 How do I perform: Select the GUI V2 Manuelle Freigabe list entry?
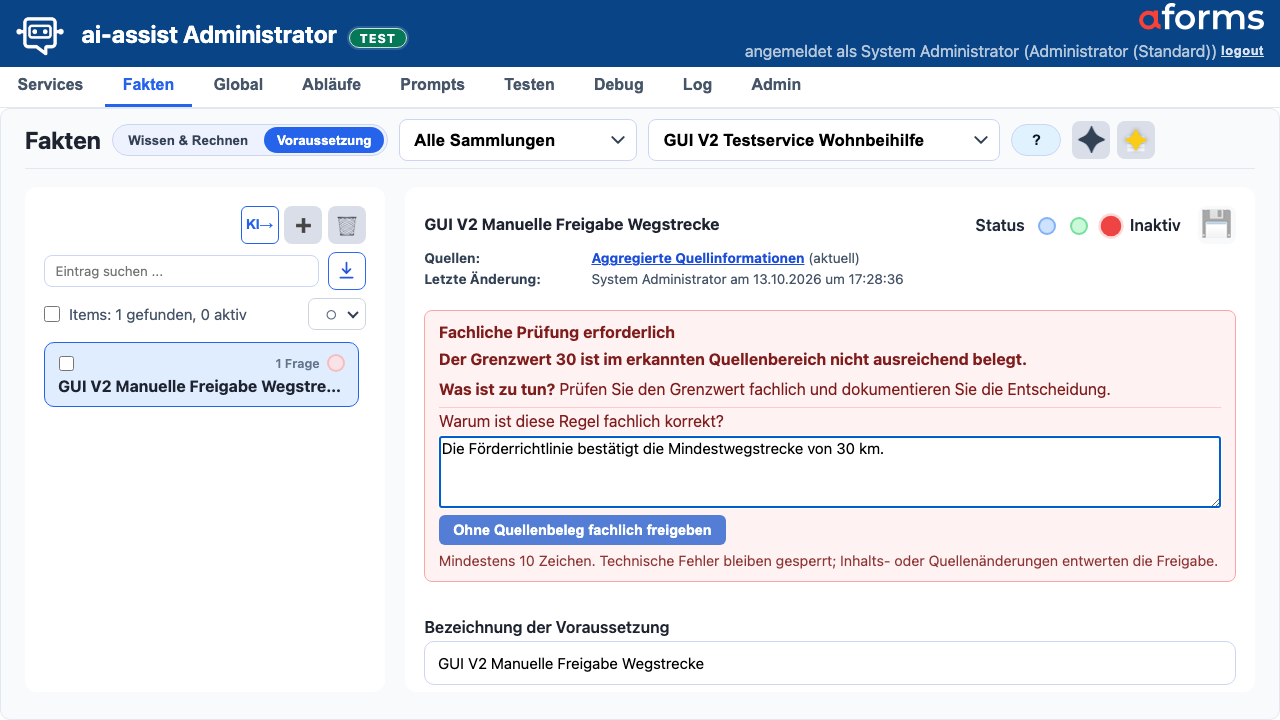tap(201, 375)
